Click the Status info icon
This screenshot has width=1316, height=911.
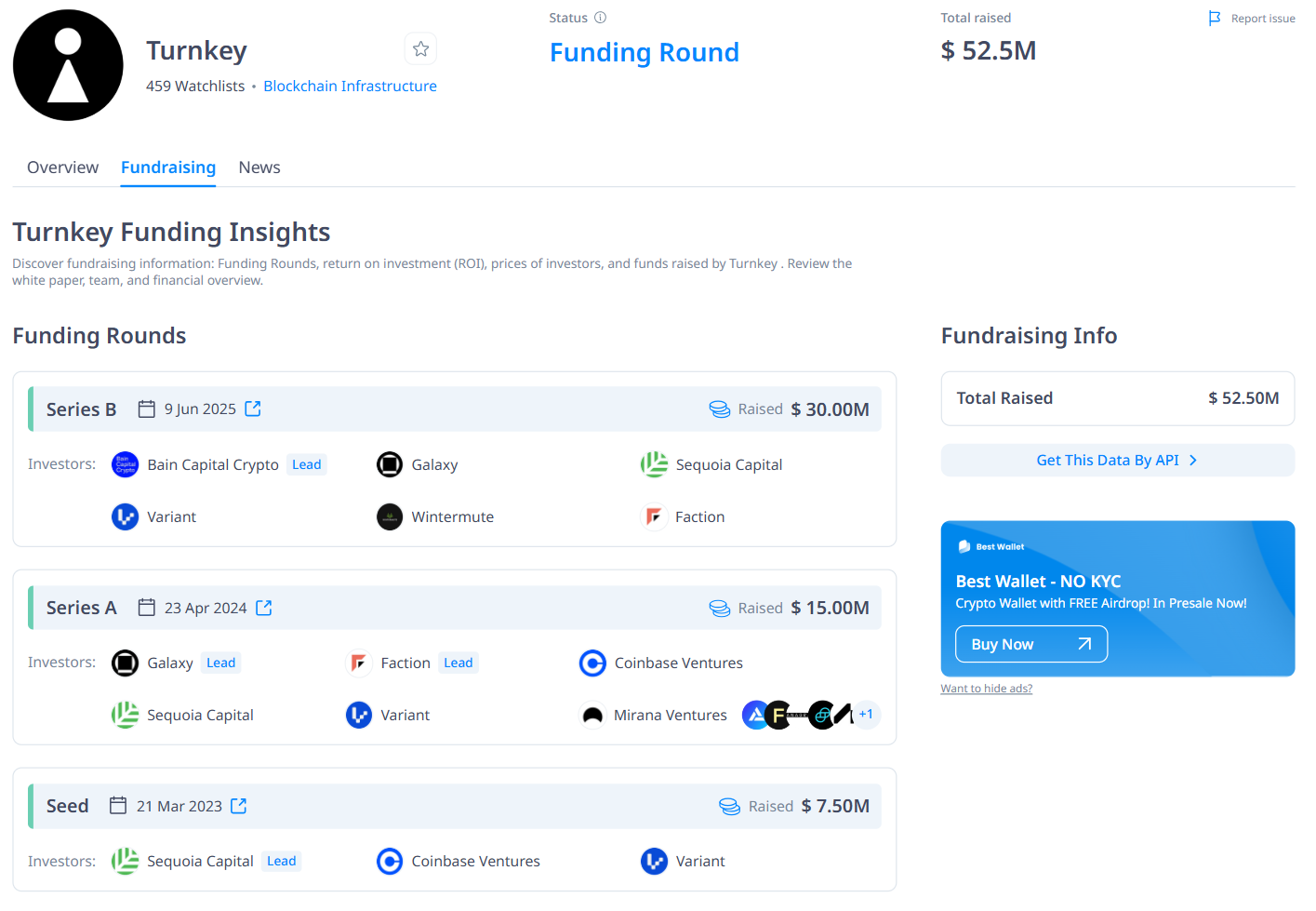pos(600,18)
